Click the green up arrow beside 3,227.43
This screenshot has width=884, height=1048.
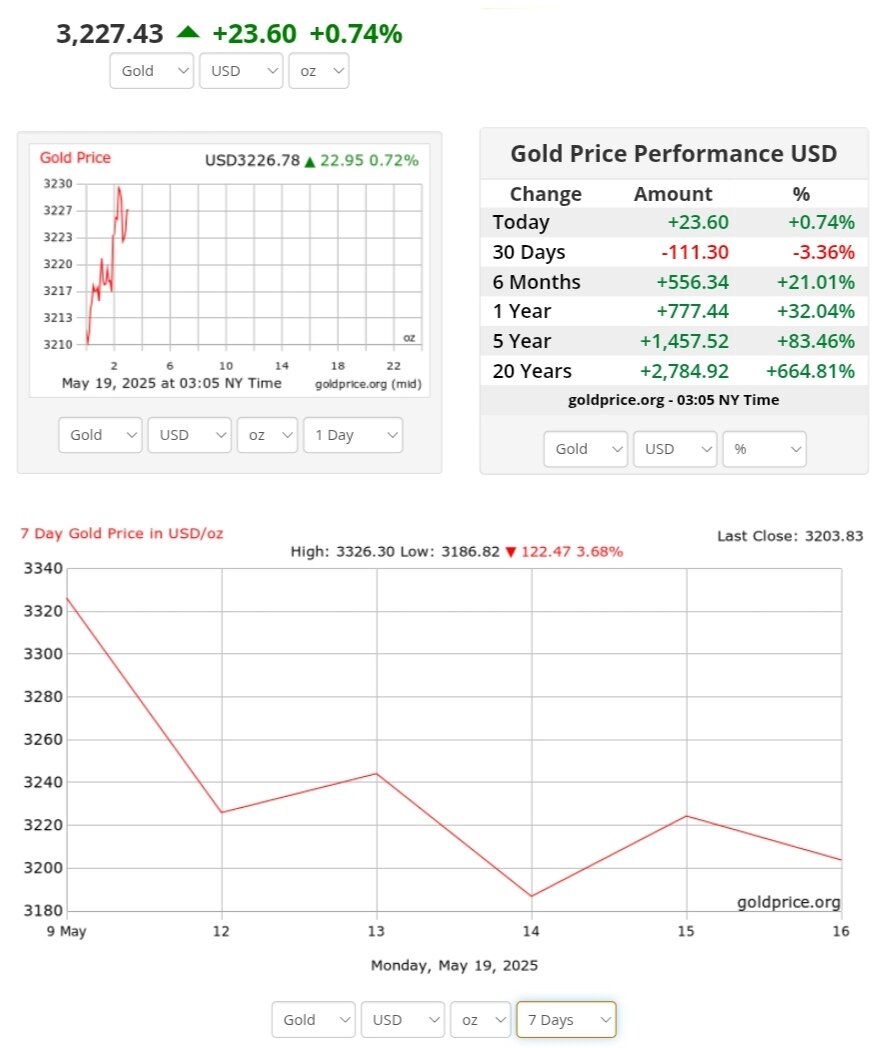(188, 32)
